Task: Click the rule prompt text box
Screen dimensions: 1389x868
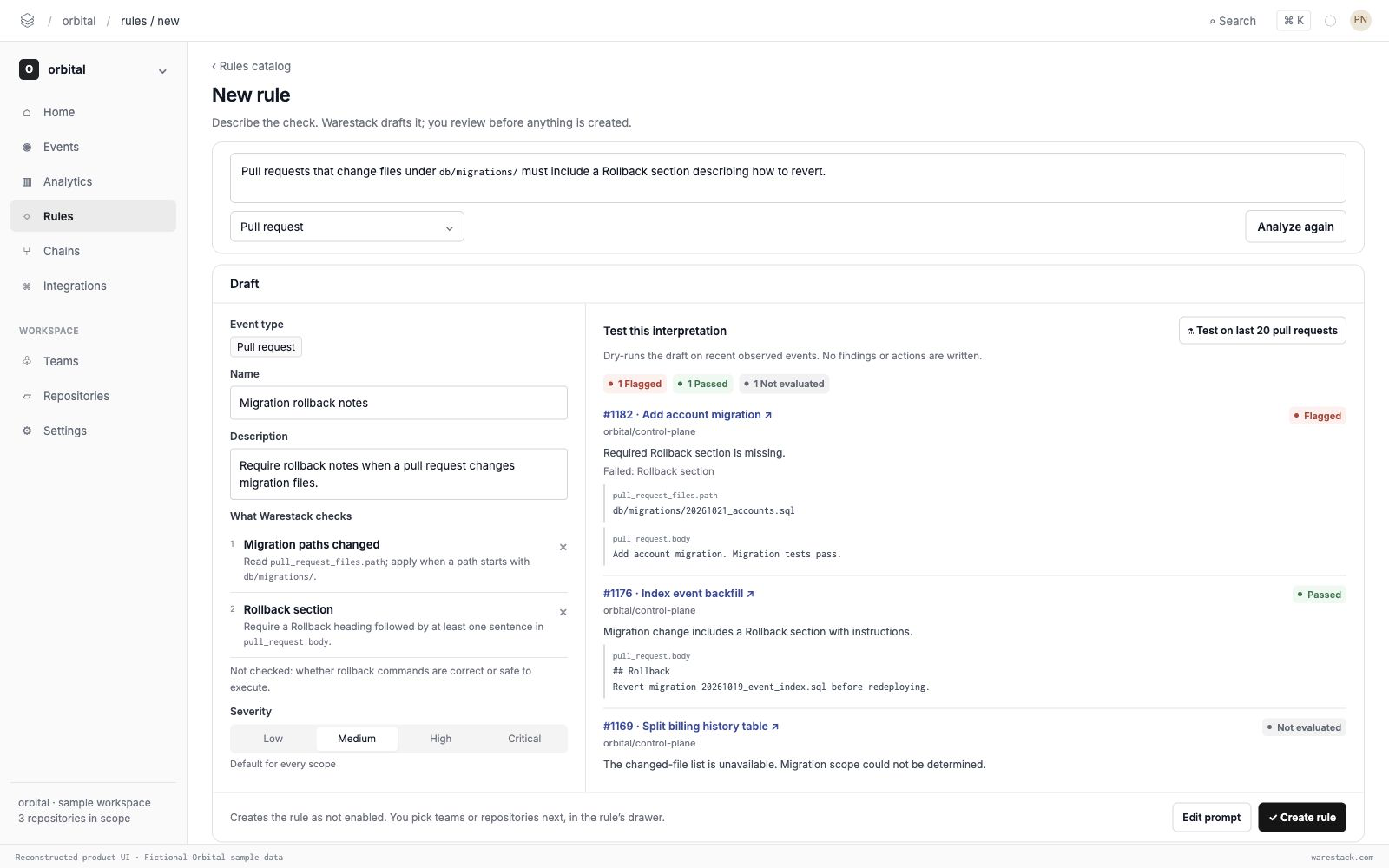Action: point(787,178)
